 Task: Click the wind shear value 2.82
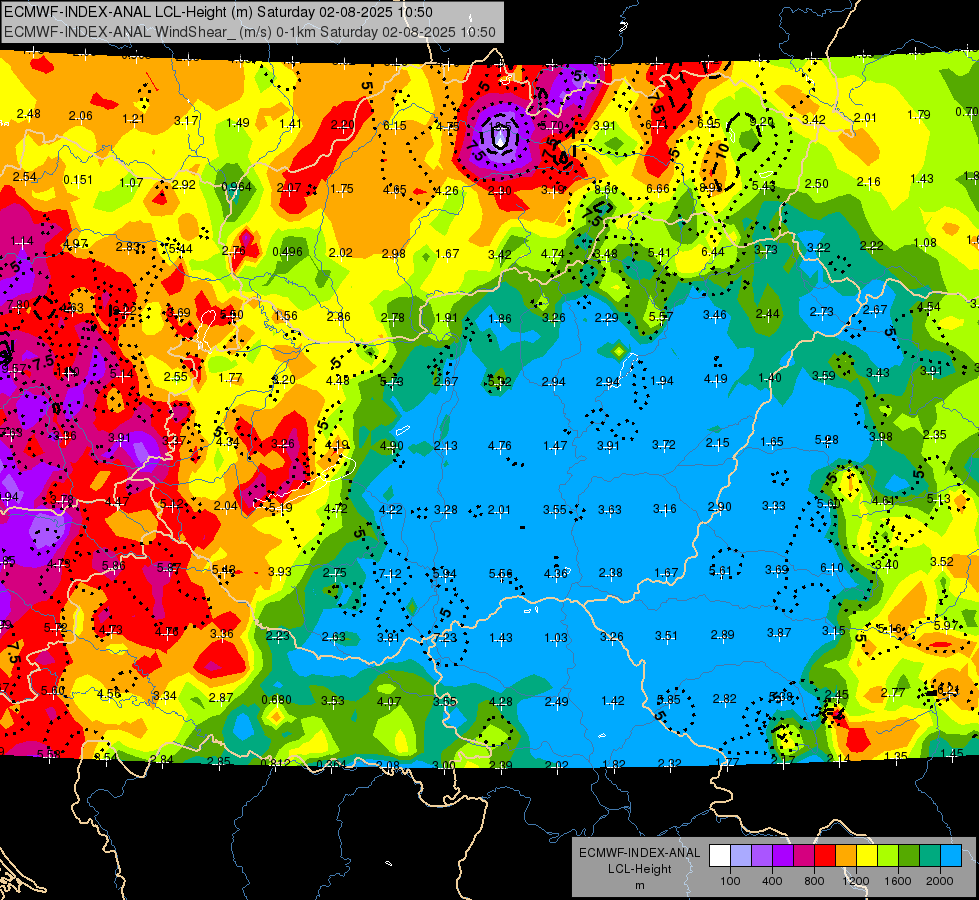[724, 698]
